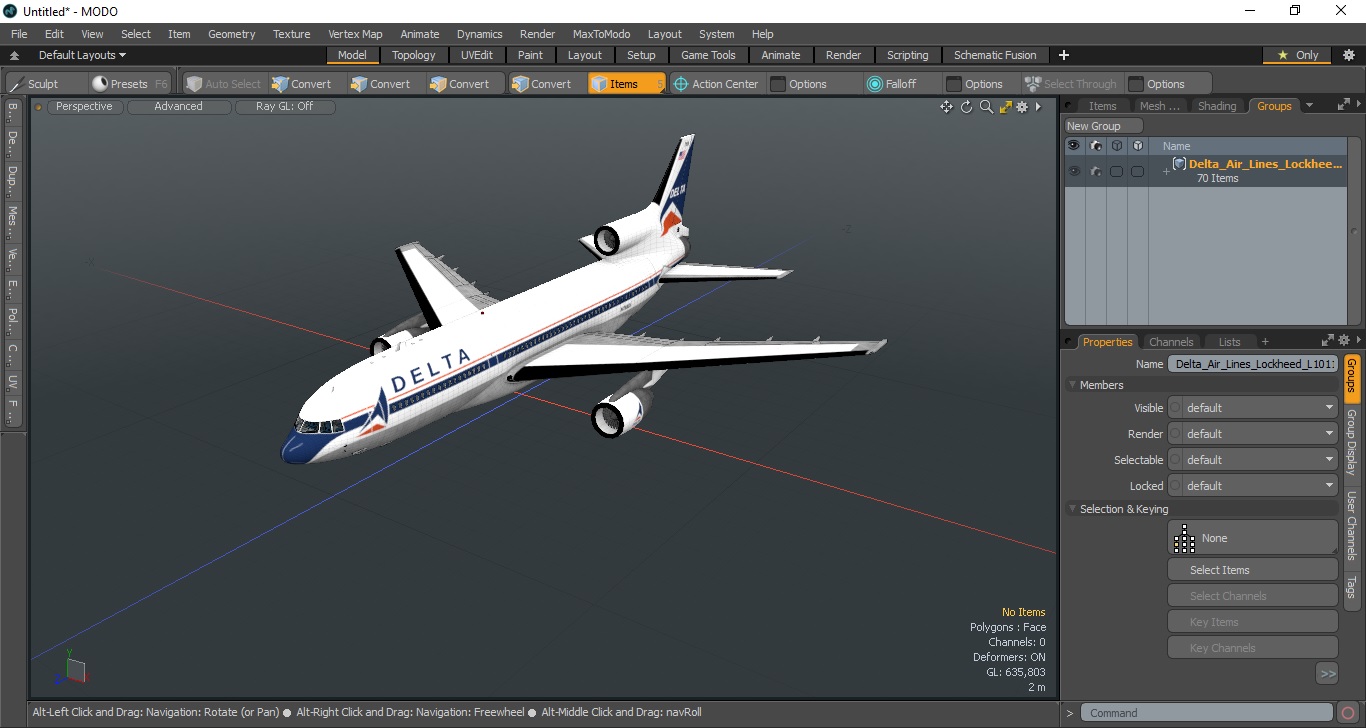
Task: Open the Selectable default dropdown
Action: [1253, 460]
